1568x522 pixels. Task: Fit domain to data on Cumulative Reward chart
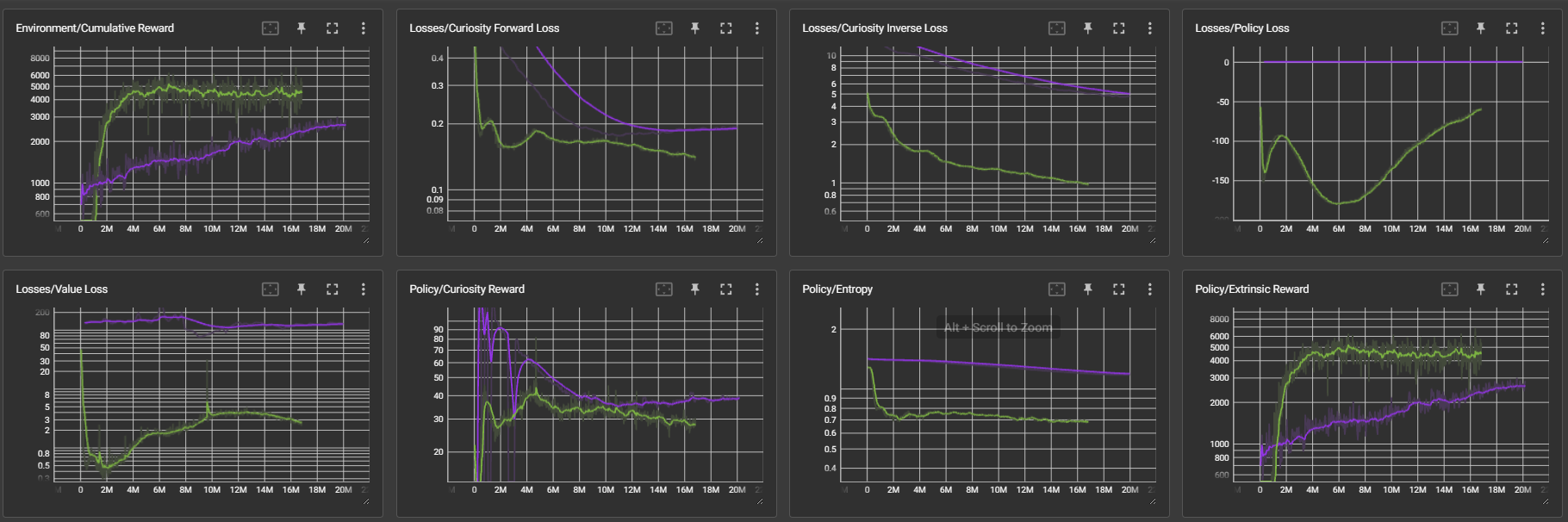coord(271,28)
